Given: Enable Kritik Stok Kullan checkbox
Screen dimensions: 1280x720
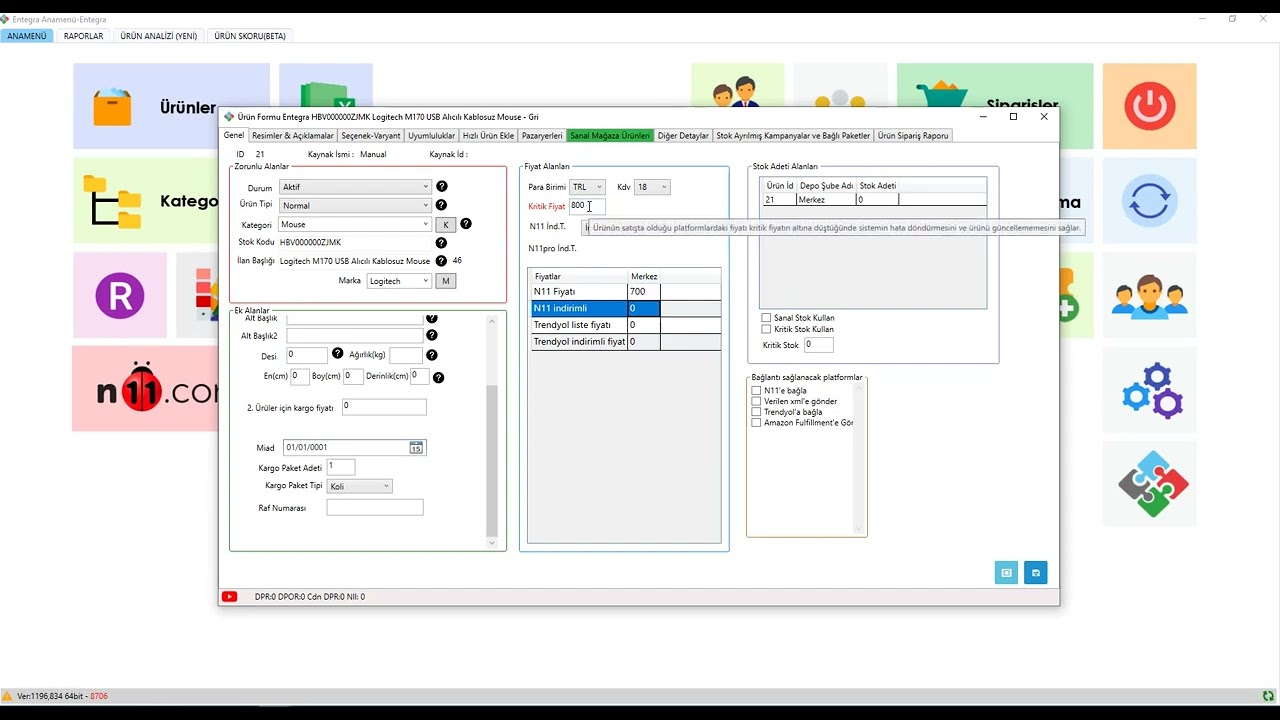Looking at the screenshot, I should click(767, 329).
